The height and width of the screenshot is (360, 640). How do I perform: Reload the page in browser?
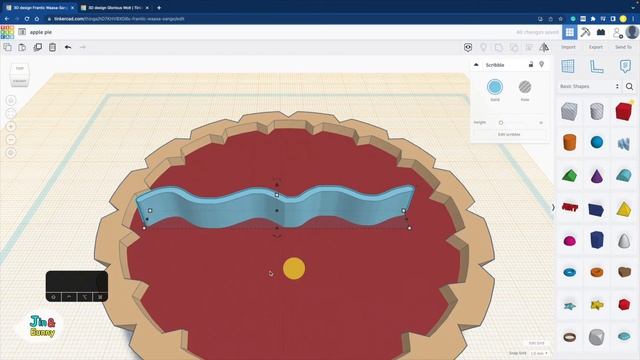27,19
